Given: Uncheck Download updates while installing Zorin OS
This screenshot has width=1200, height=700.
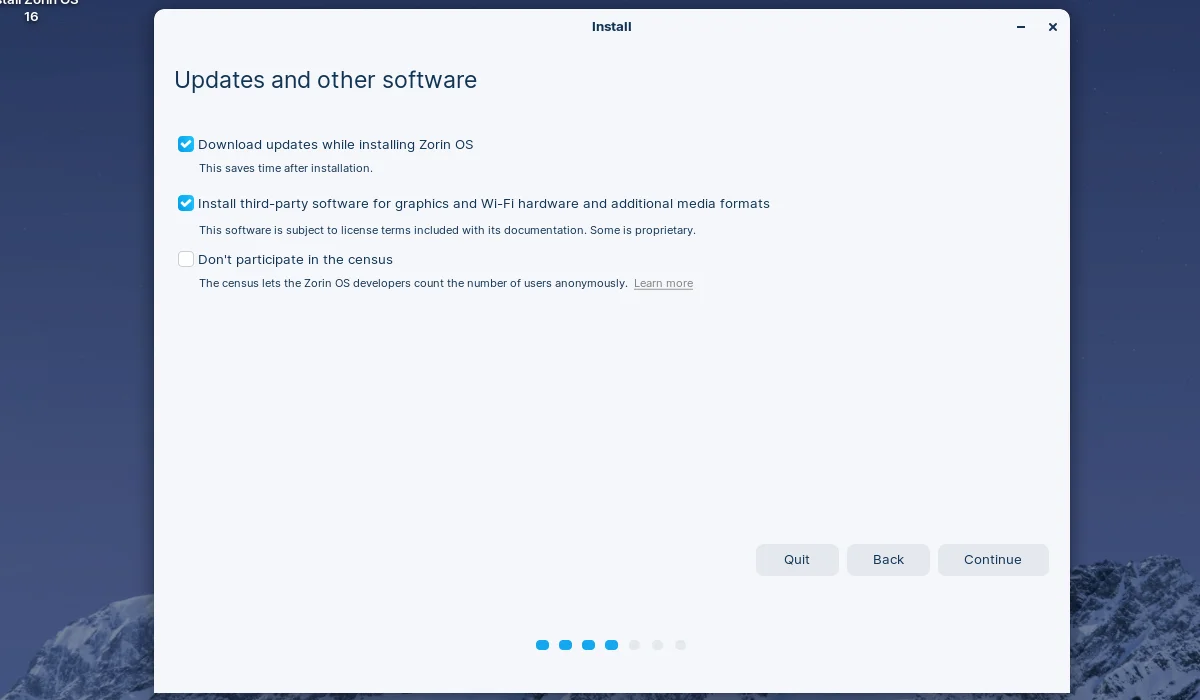Looking at the screenshot, I should click(x=186, y=144).
